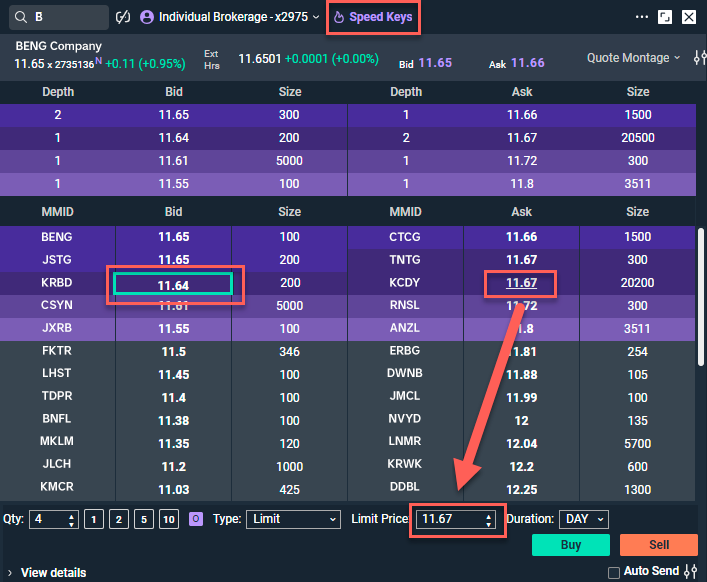Click the symbol search field
The image size is (707, 582).
click(59, 17)
